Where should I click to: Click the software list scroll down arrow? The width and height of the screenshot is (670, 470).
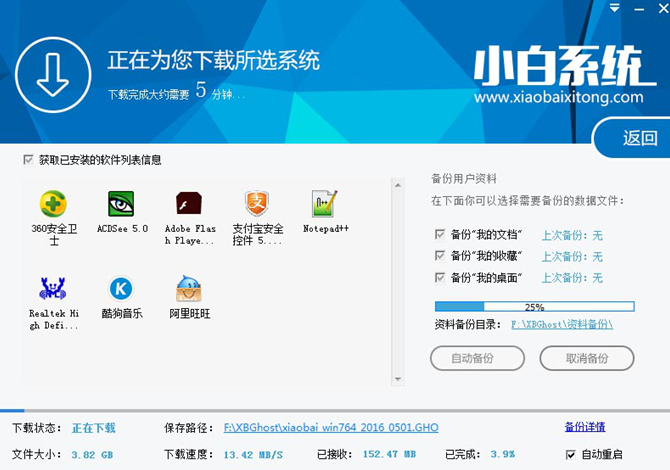398,379
